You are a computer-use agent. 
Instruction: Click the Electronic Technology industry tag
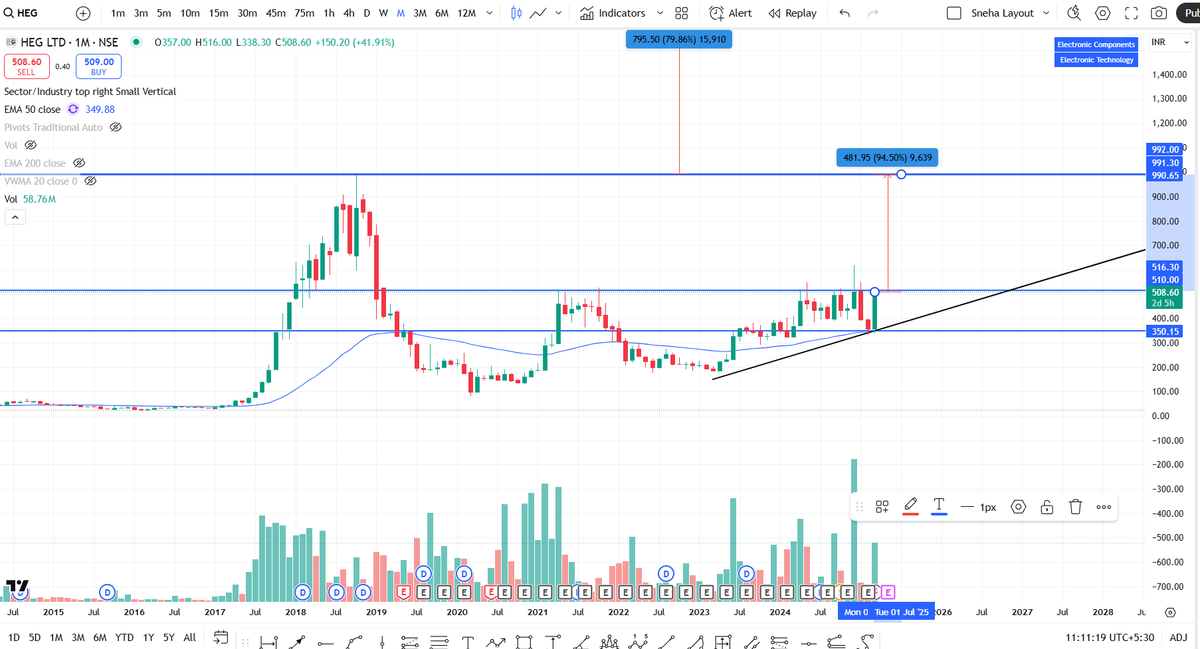[x=1097, y=60]
